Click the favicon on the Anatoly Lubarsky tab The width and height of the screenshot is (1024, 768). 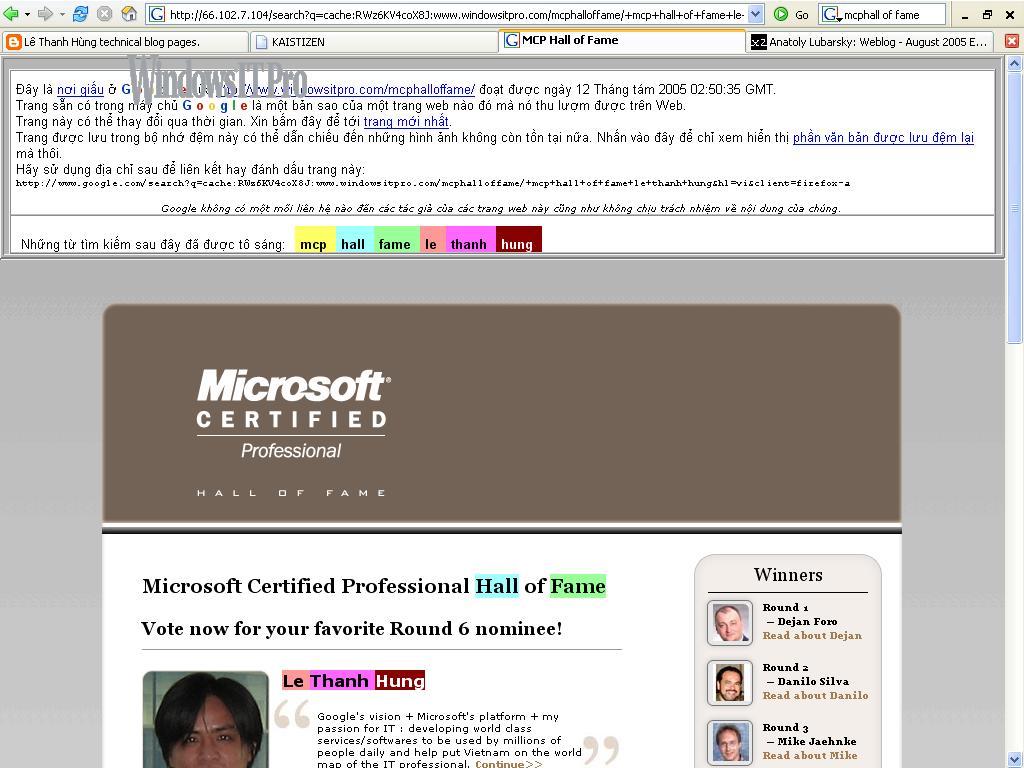coord(758,42)
